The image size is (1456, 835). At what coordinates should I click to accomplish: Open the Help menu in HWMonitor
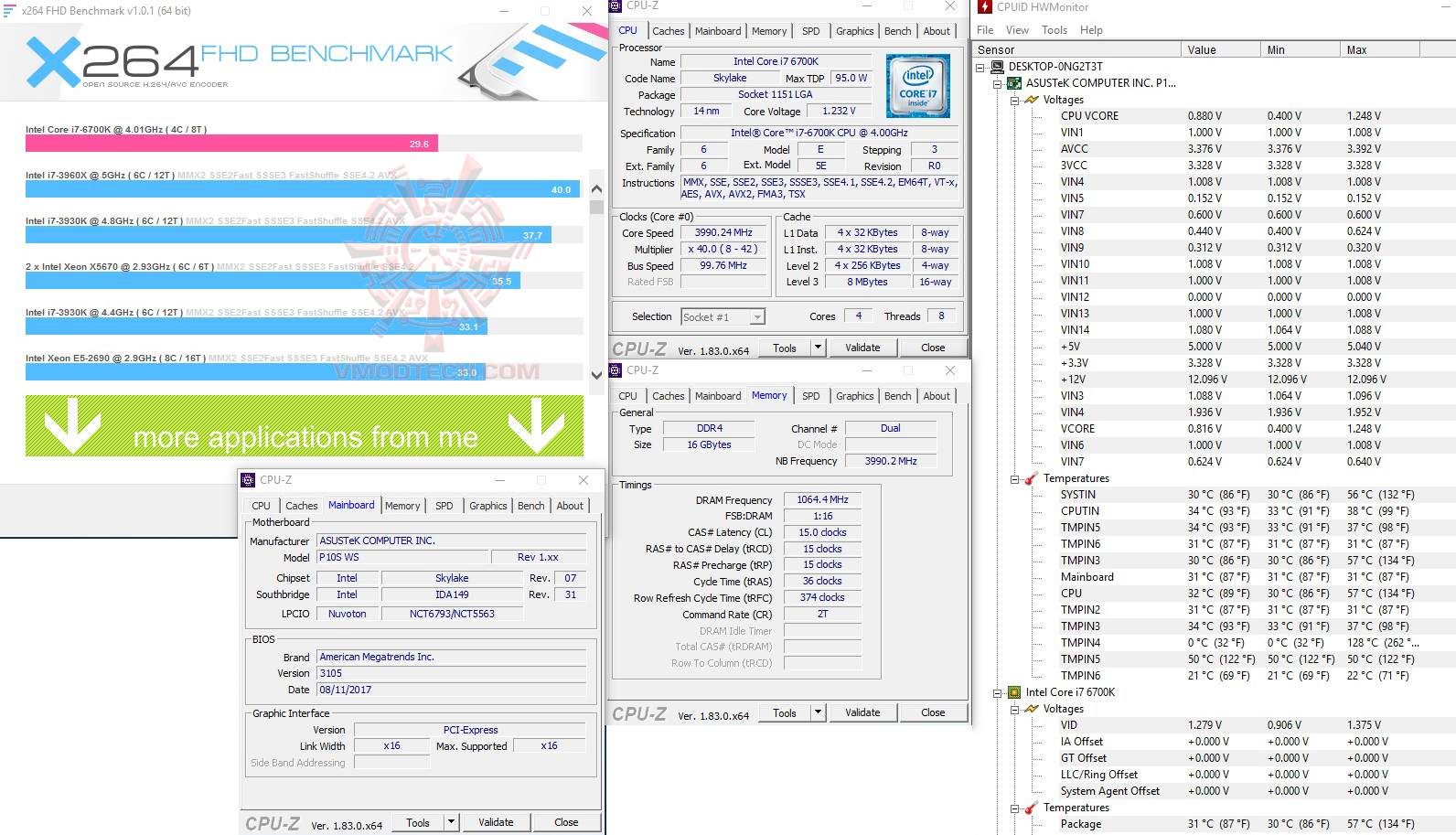click(x=1091, y=30)
